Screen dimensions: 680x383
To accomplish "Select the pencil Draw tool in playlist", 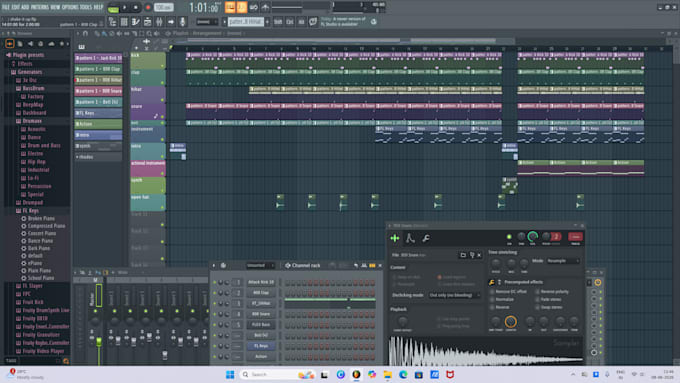I will 97,33.
